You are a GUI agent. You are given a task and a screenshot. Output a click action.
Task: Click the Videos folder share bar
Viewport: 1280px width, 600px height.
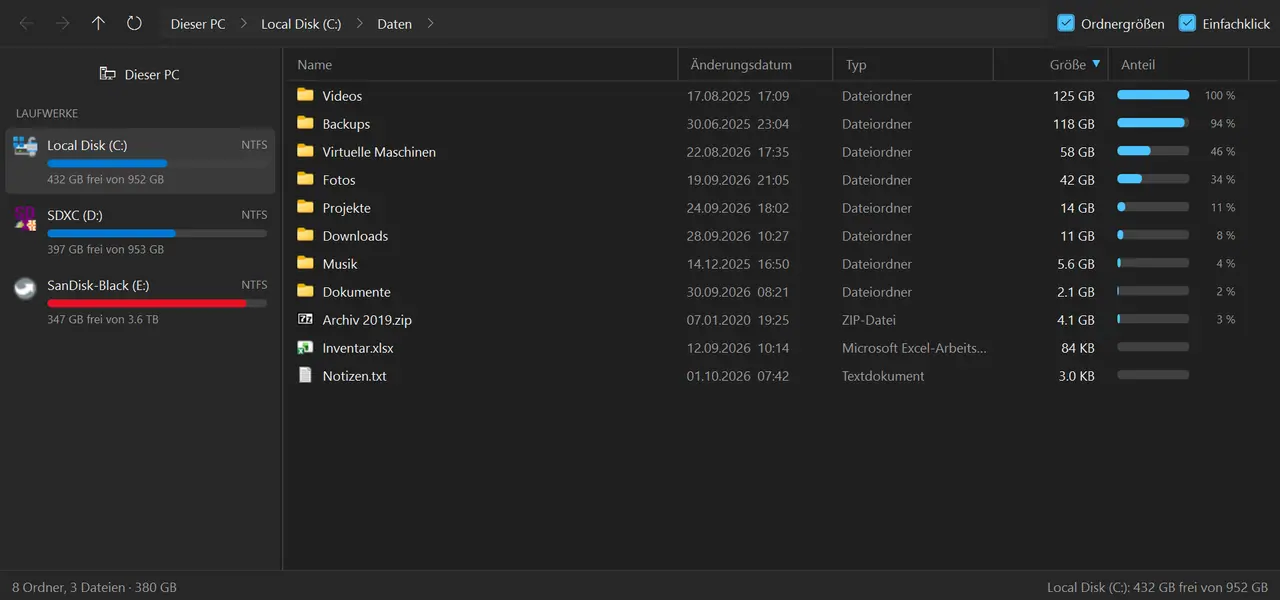pos(1153,95)
